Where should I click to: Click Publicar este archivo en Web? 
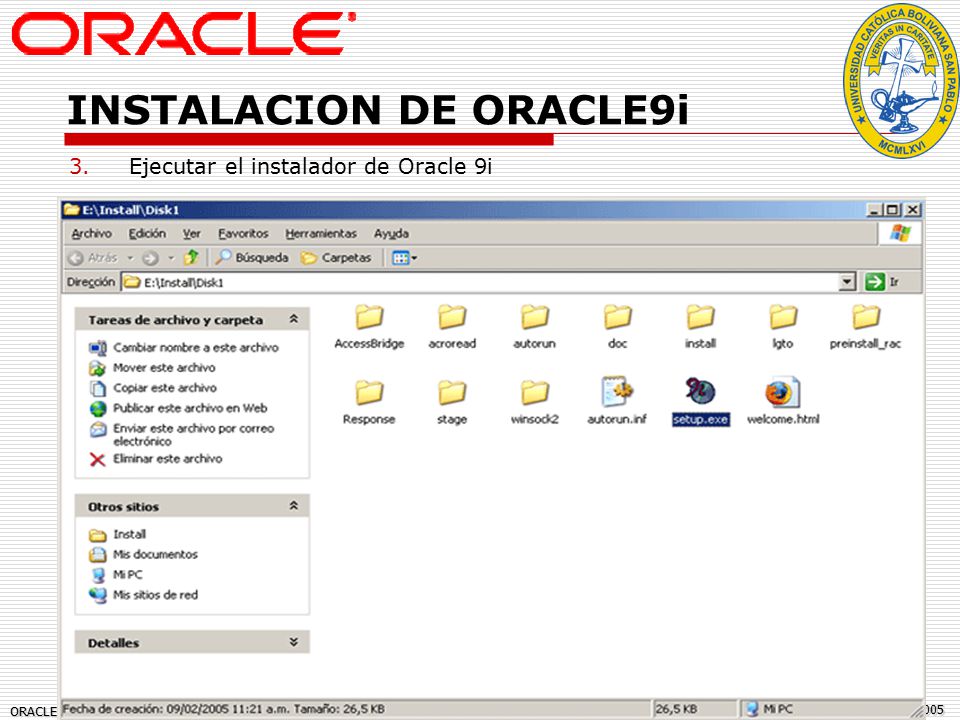(190, 408)
